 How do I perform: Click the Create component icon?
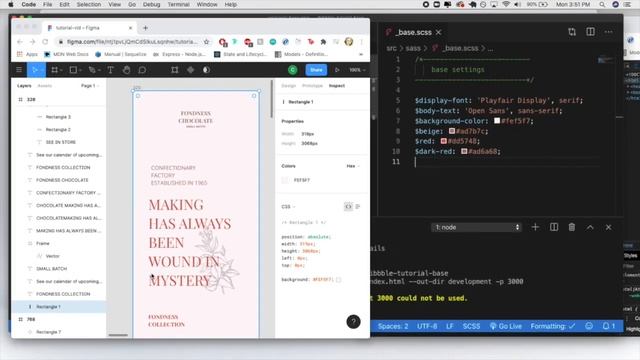pyautogui.click(x=190, y=70)
